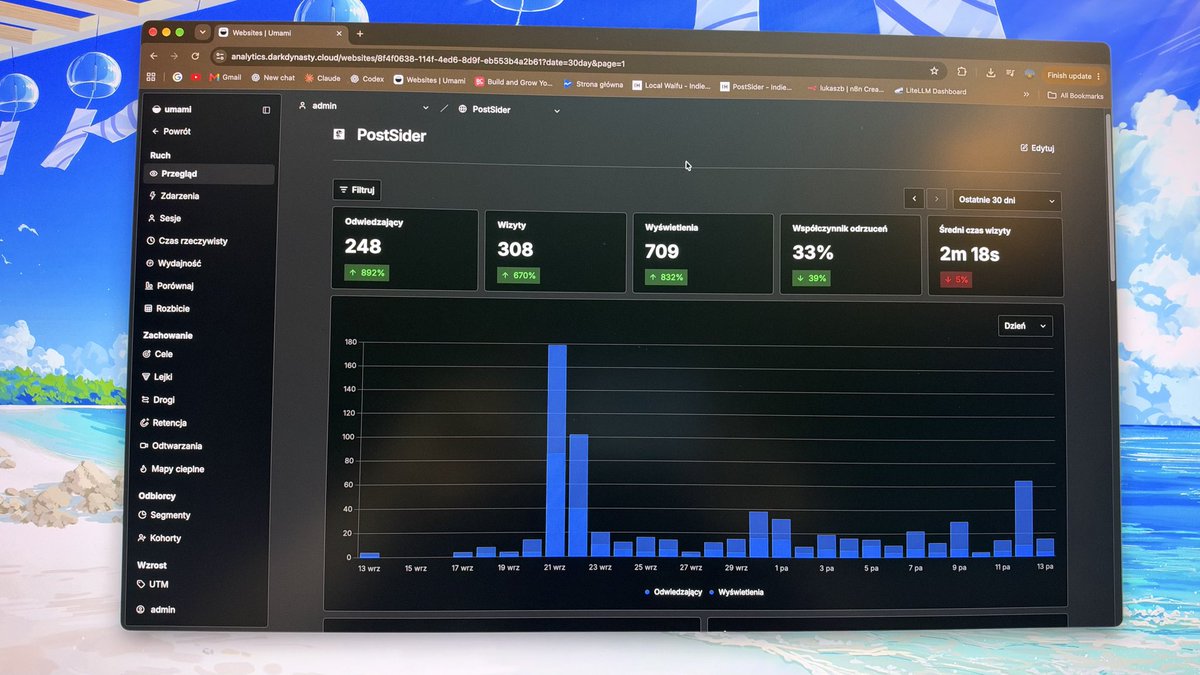
Task: Go to the Sesje sessions page
Action: pyautogui.click(x=164, y=218)
